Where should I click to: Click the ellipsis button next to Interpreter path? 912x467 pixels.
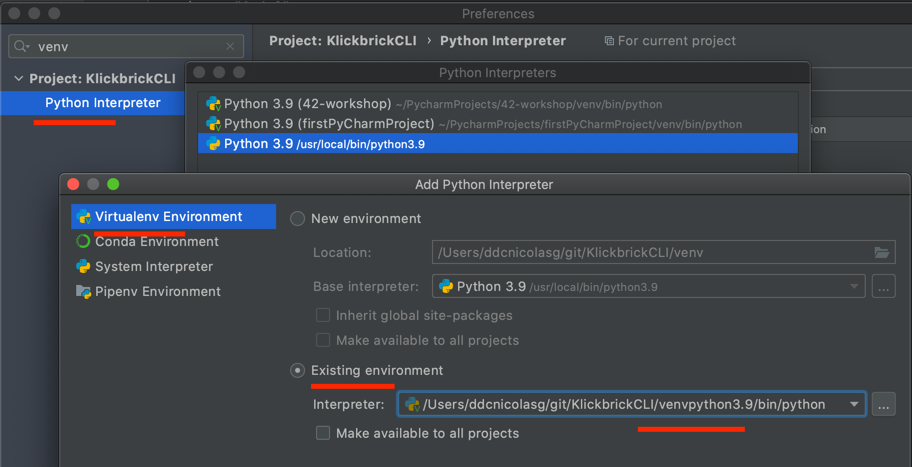883,405
